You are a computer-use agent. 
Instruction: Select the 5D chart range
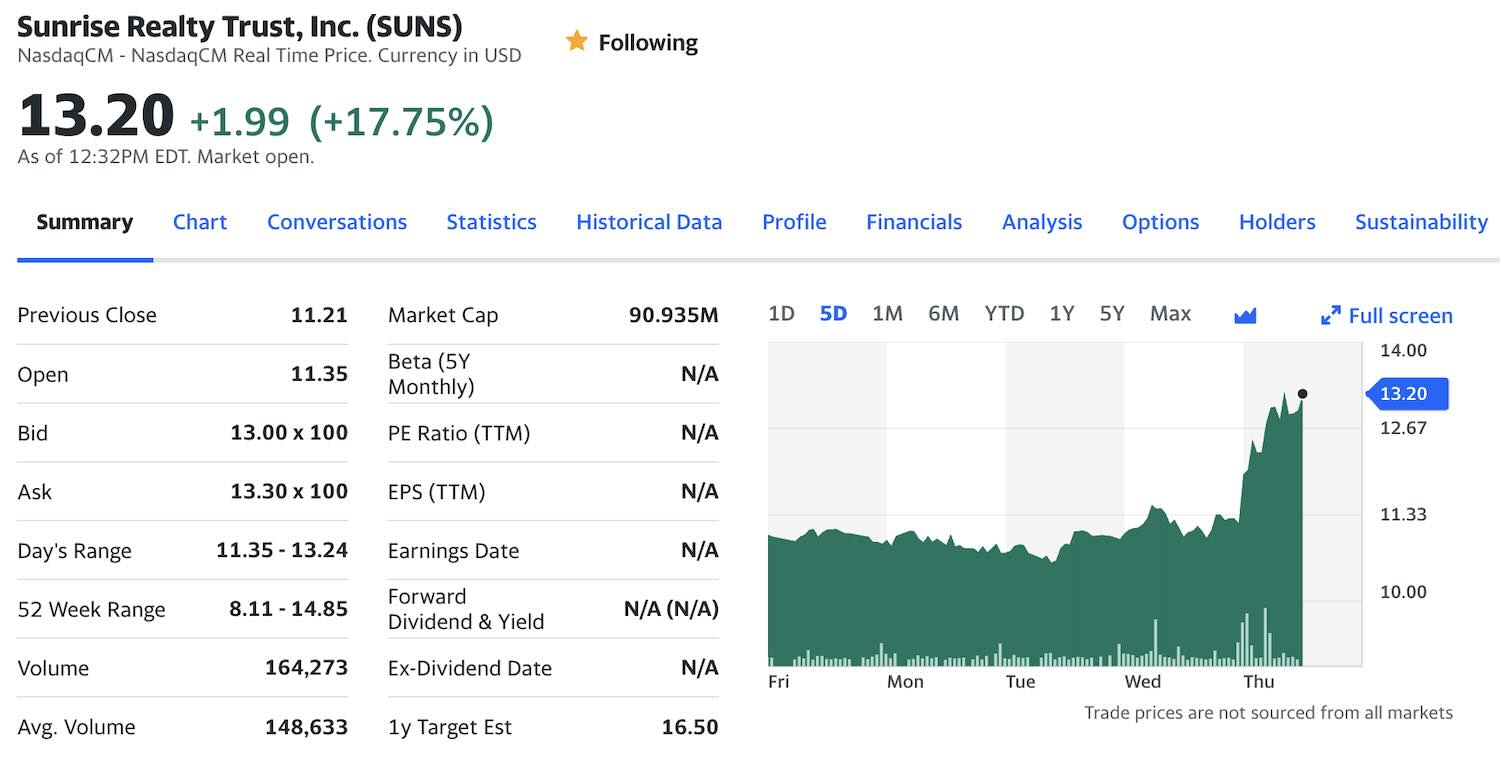pyautogui.click(x=833, y=314)
